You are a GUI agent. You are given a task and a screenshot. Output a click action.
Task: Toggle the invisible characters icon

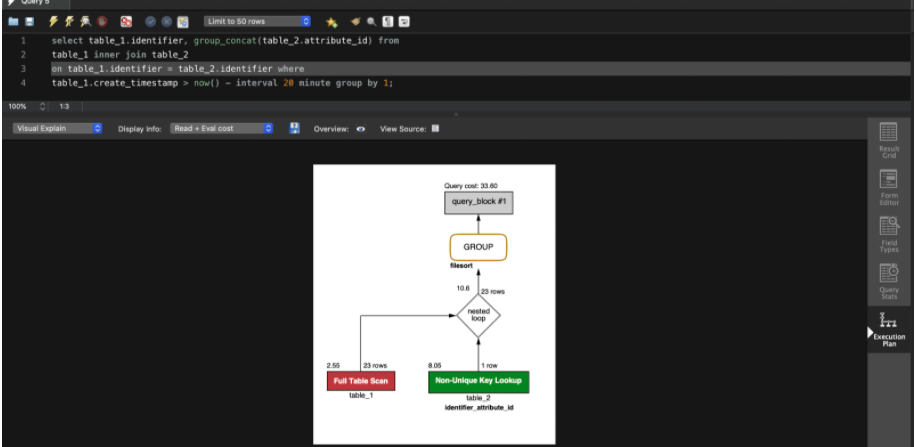tap(386, 21)
